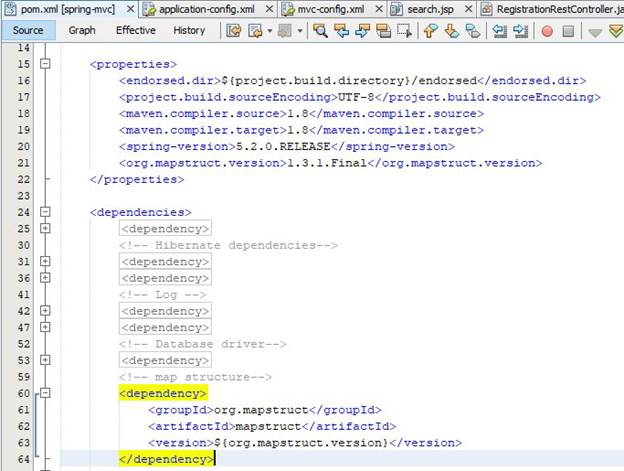Click the map structure comment
624x471 pixels.
tap(195, 377)
